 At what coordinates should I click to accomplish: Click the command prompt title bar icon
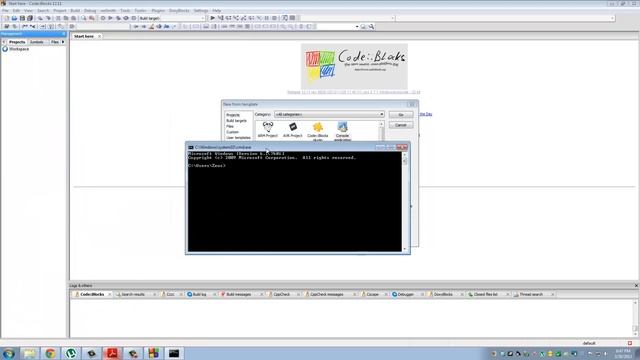(191, 147)
